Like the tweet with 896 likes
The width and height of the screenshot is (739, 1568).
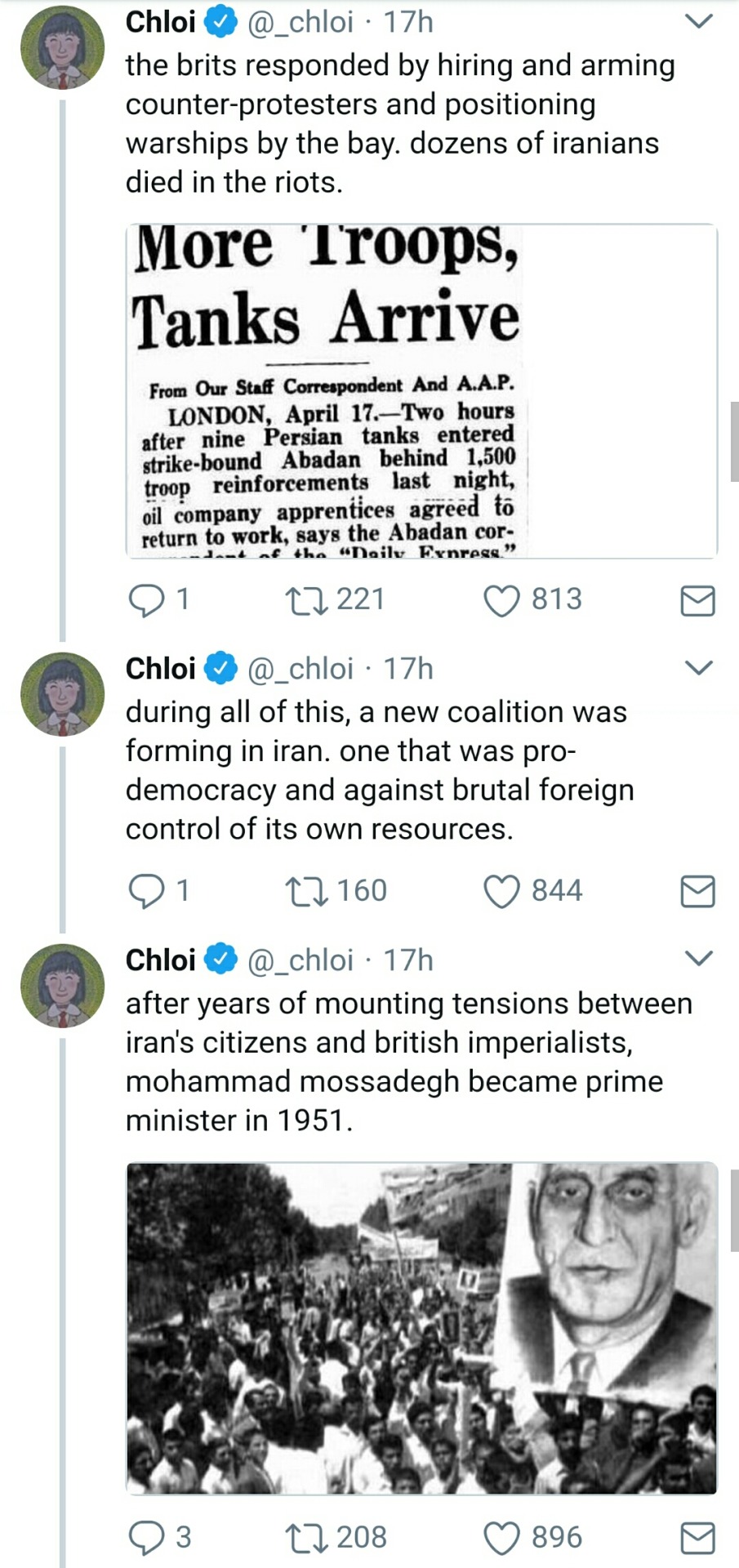(x=501, y=1538)
